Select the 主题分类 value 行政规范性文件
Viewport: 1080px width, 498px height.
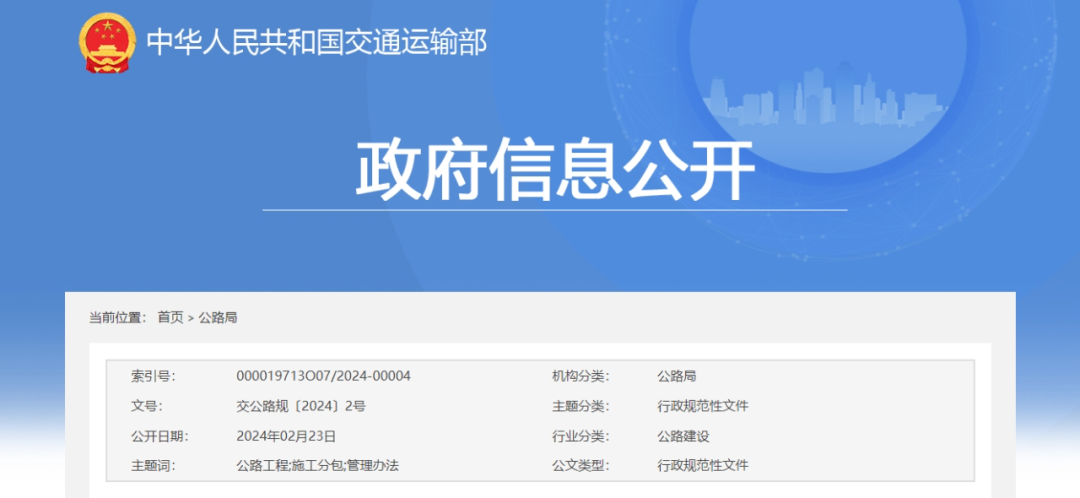703,406
